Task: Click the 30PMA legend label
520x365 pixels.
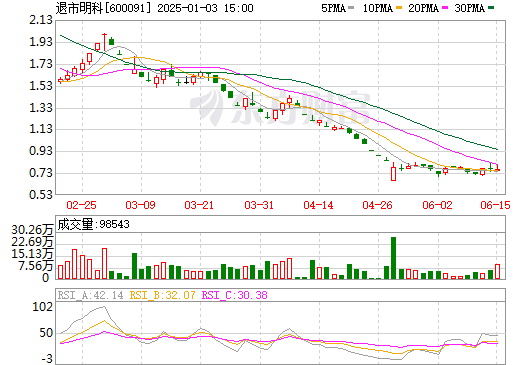Action: pyautogui.click(x=469, y=8)
